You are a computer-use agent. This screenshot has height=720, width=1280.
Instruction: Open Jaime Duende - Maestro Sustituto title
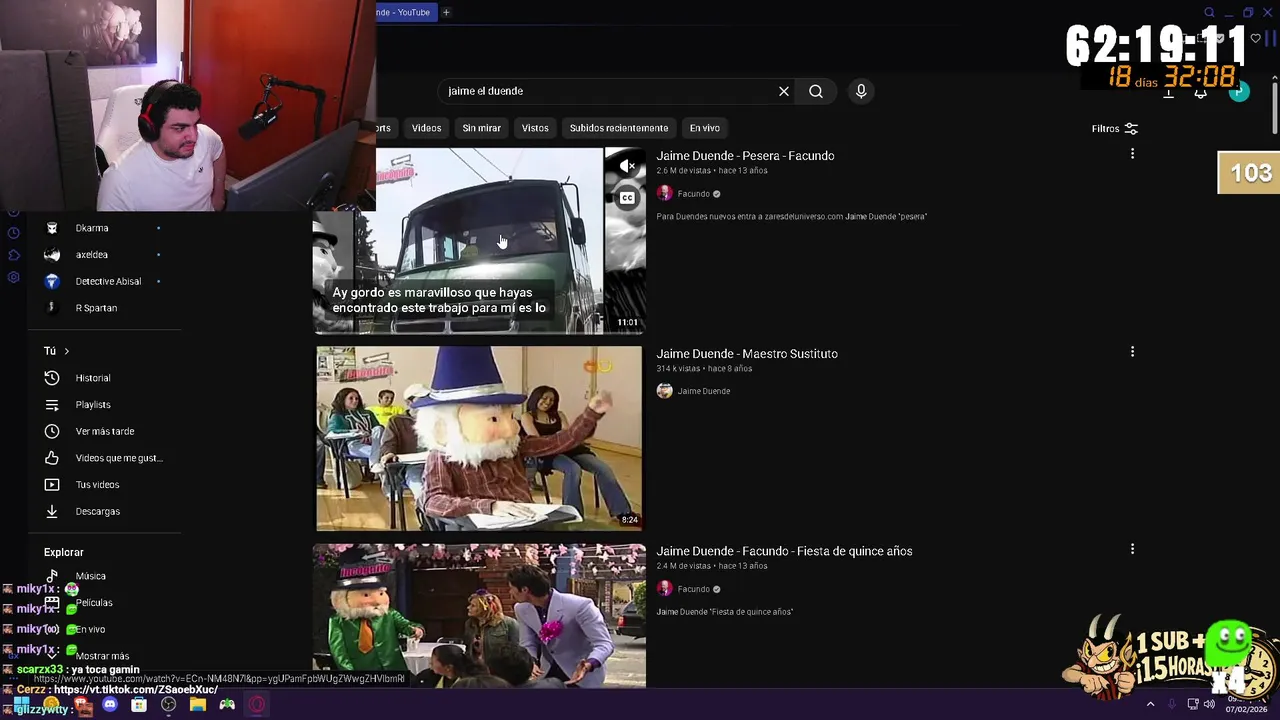click(x=747, y=354)
